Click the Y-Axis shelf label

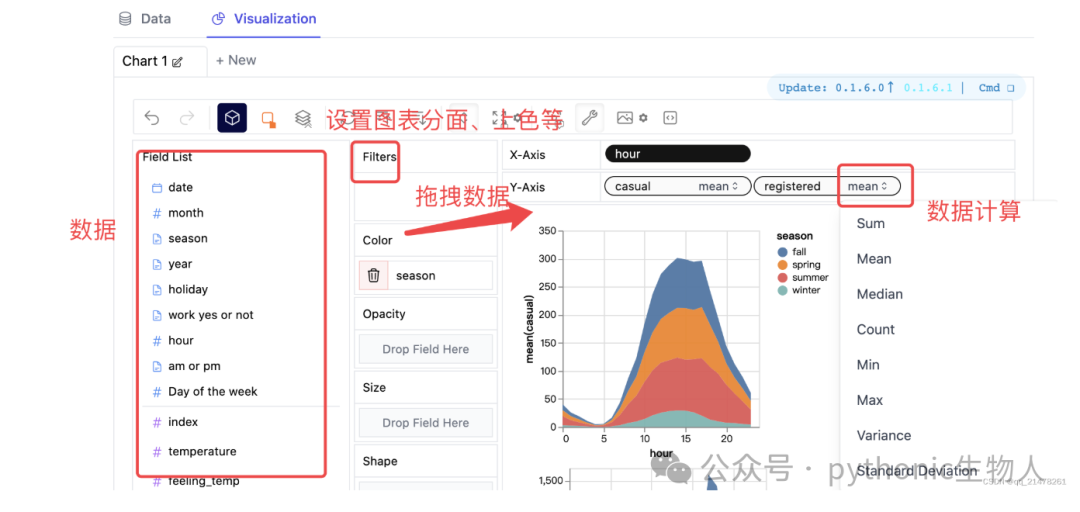coord(528,186)
